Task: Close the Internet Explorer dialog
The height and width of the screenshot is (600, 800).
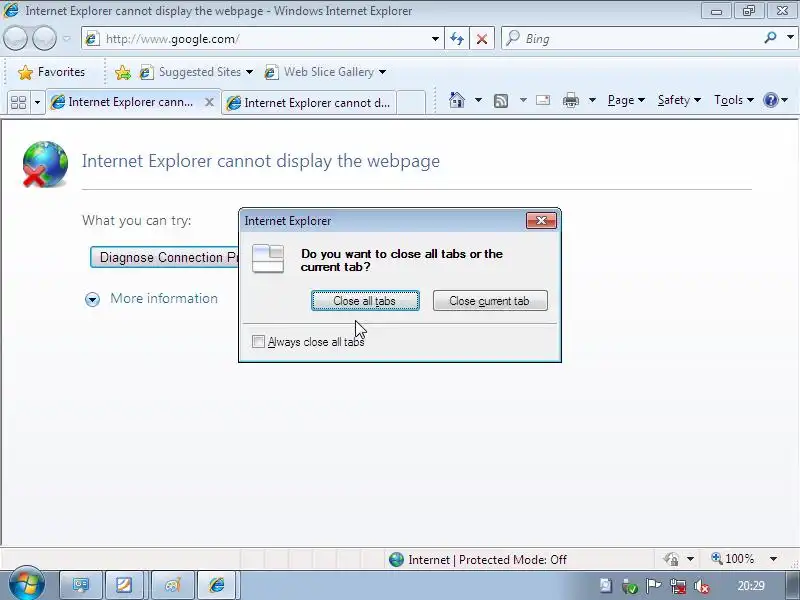Action: click(541, 220)
